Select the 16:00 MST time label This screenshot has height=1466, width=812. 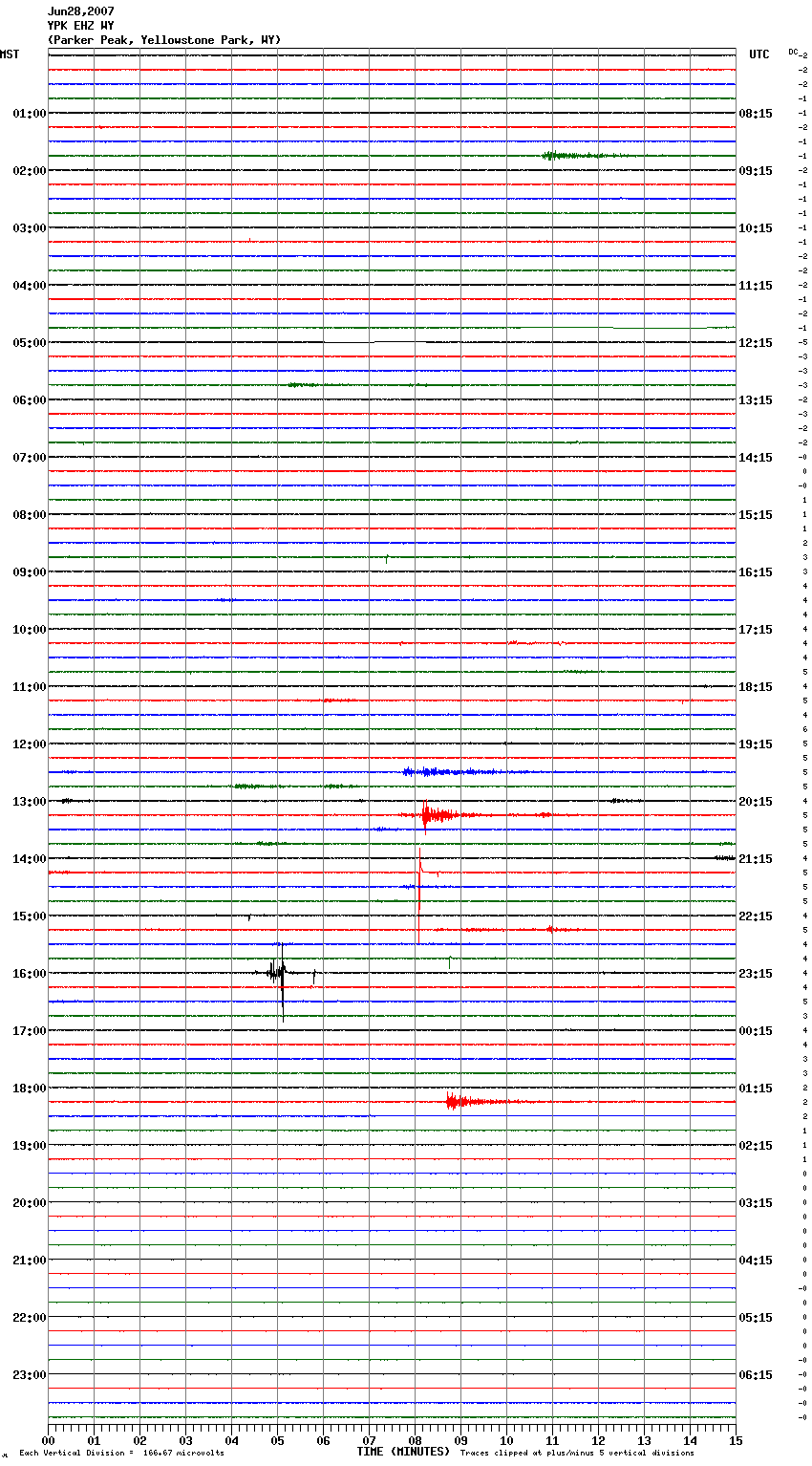[30, 974]
